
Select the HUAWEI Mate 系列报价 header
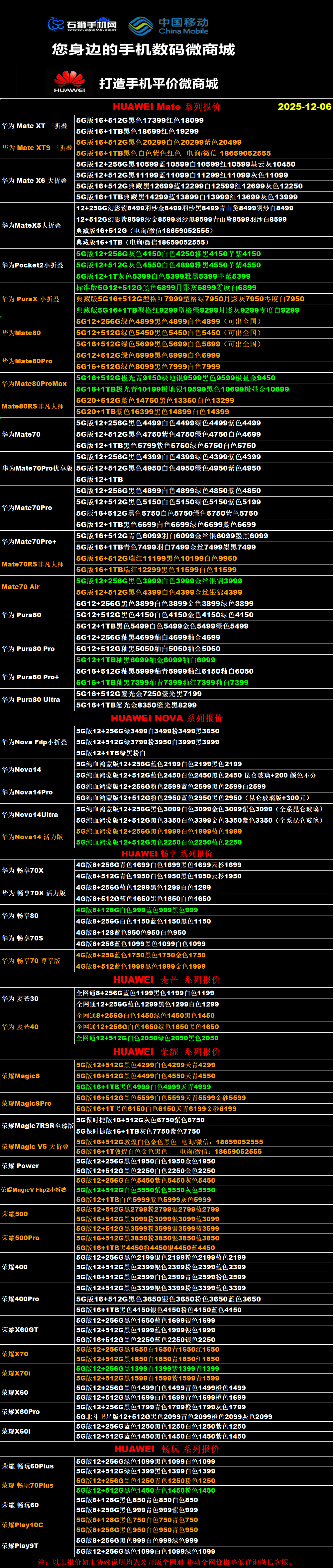pos(167,107)
